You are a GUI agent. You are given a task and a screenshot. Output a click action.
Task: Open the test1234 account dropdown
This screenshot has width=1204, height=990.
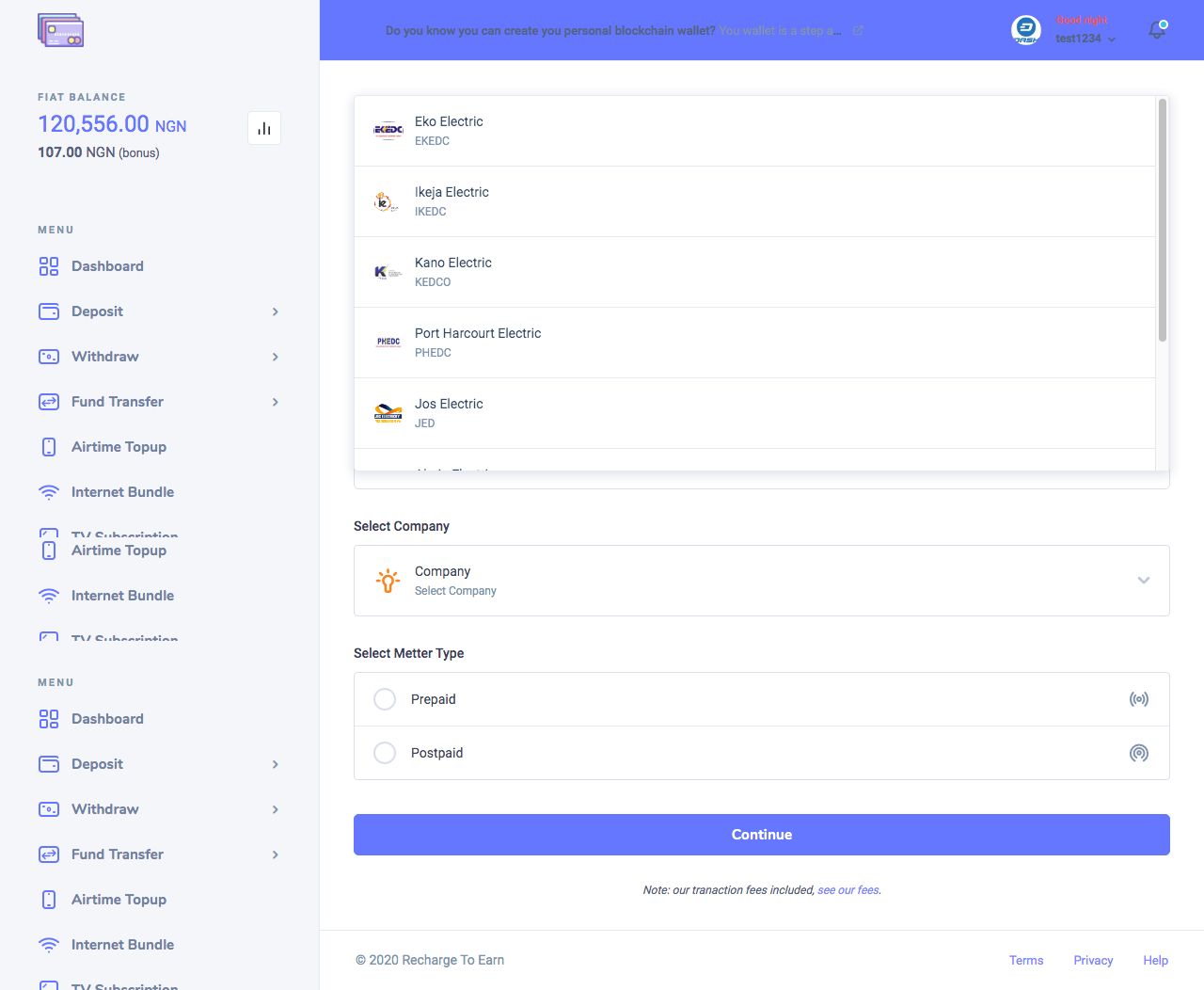coord(1085,39)
